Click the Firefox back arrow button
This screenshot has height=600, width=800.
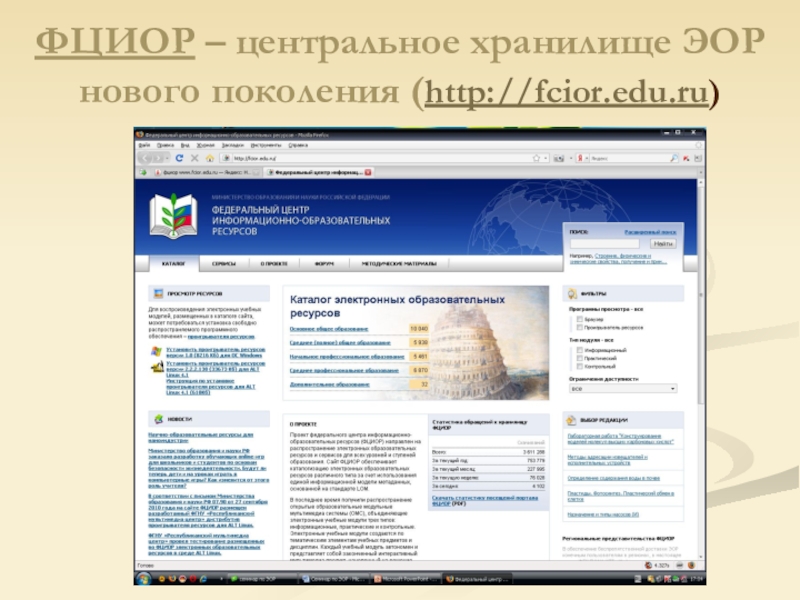pyautogui.click(x=146, y=158)
